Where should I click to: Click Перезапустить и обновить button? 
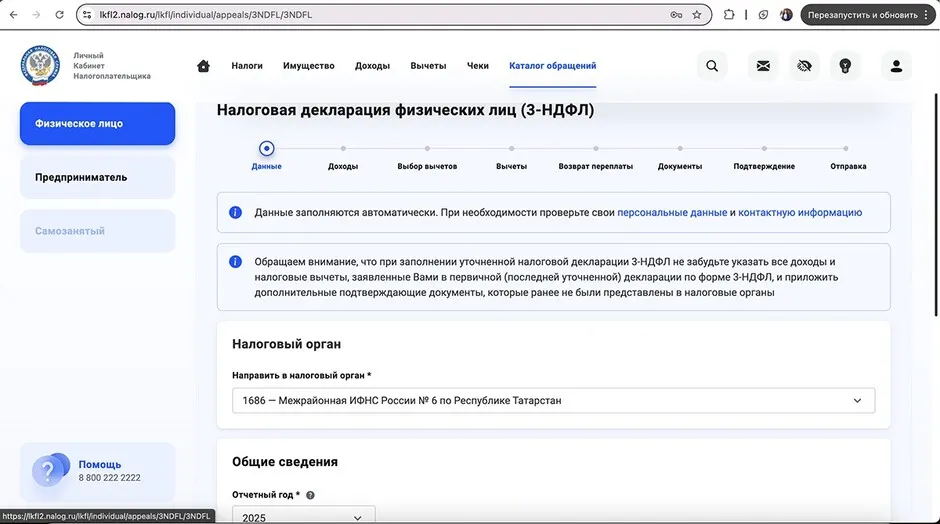tap(863, 15)
